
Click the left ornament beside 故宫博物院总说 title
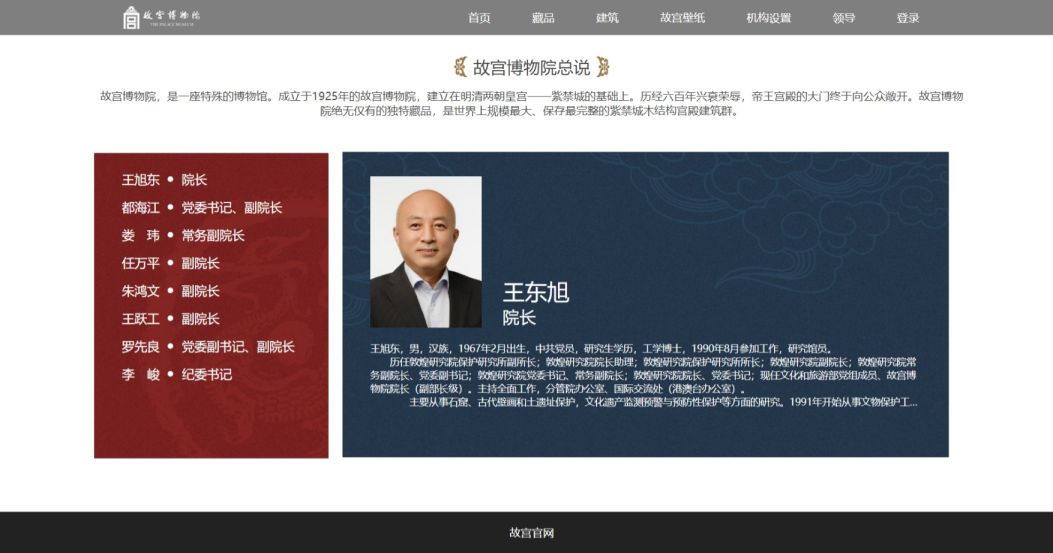tap(460, 67)
